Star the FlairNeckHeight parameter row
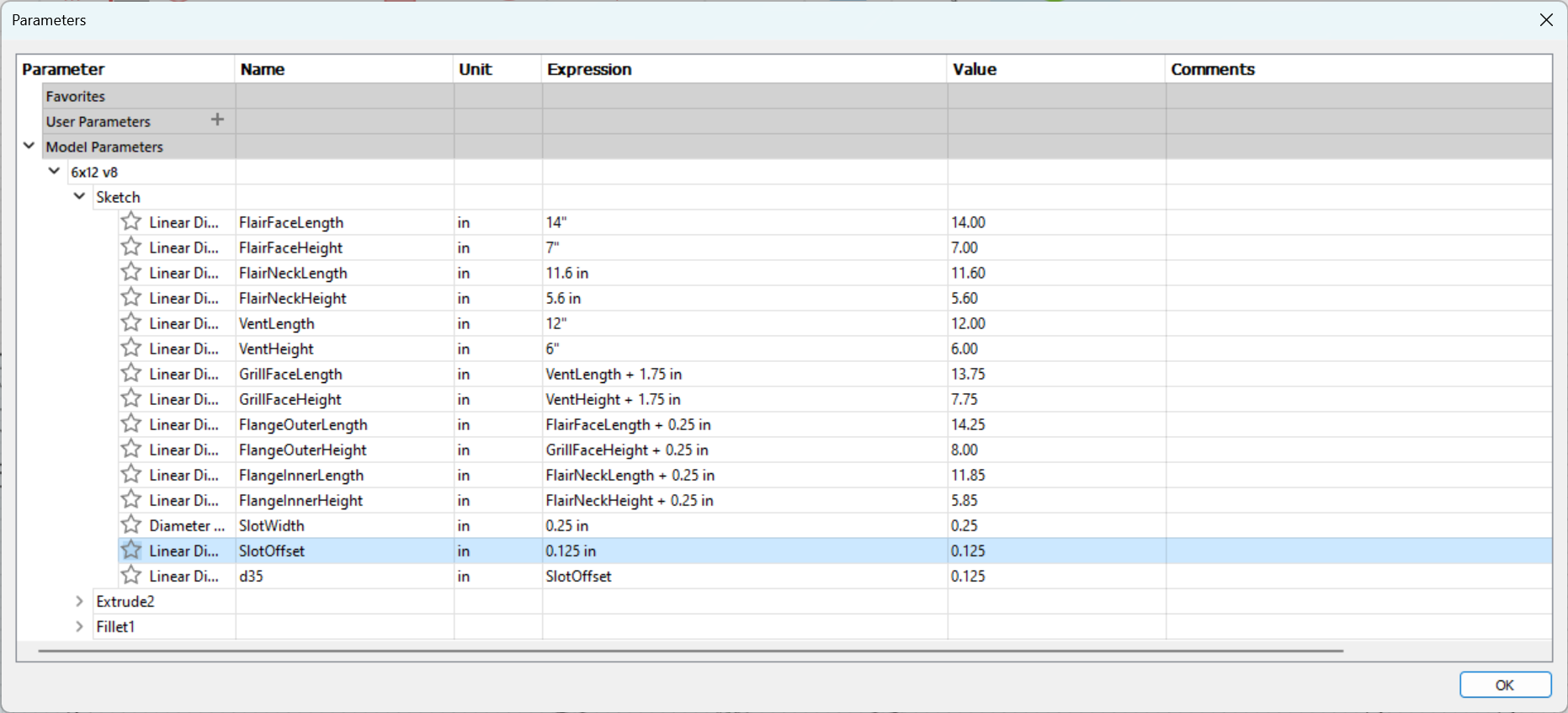The height and width of the screenshot is (713, 1568). pos(130,297)
